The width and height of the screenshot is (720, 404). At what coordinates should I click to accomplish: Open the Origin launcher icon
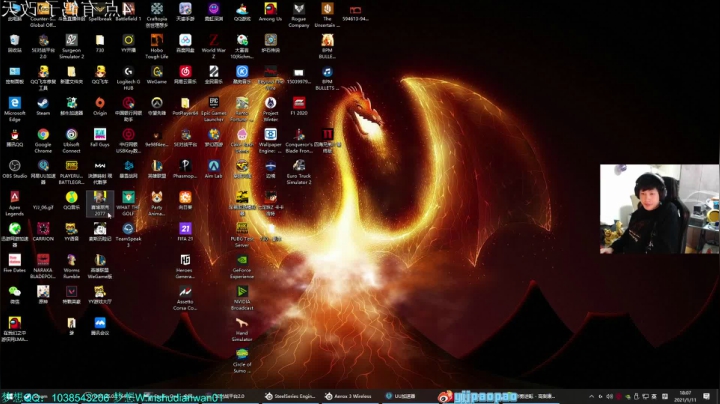click(x=100, y=106)
